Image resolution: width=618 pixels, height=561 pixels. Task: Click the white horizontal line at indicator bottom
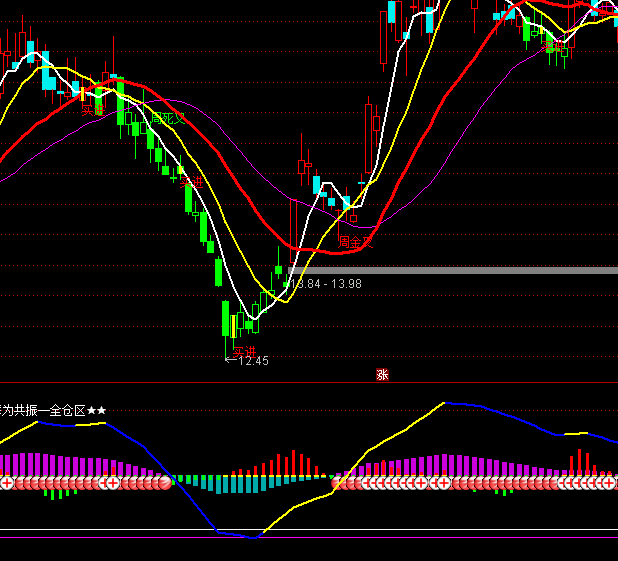pyautogui.click(x=300, y=530)
